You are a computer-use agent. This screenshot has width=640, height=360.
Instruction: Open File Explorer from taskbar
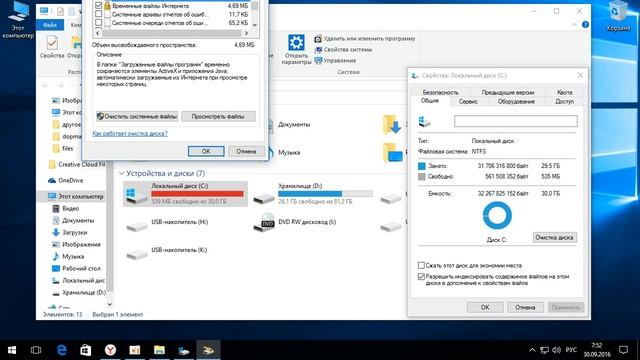pyautogui.click(x=159, y=350)
